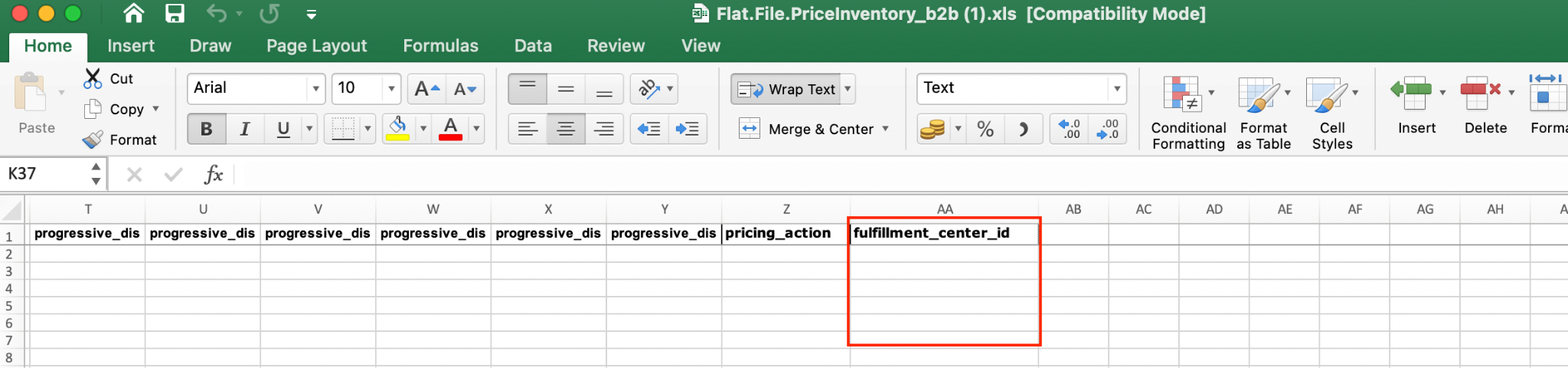Expand the Text number format dropdown
This screenshot has width=1568, height=368.
coord(1117,89)
